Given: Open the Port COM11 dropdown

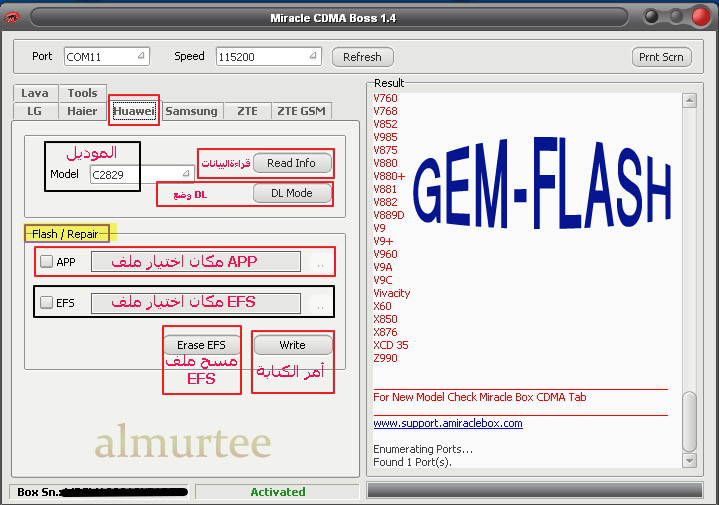Looking at the screenshot, I should [x=107, y=57].
